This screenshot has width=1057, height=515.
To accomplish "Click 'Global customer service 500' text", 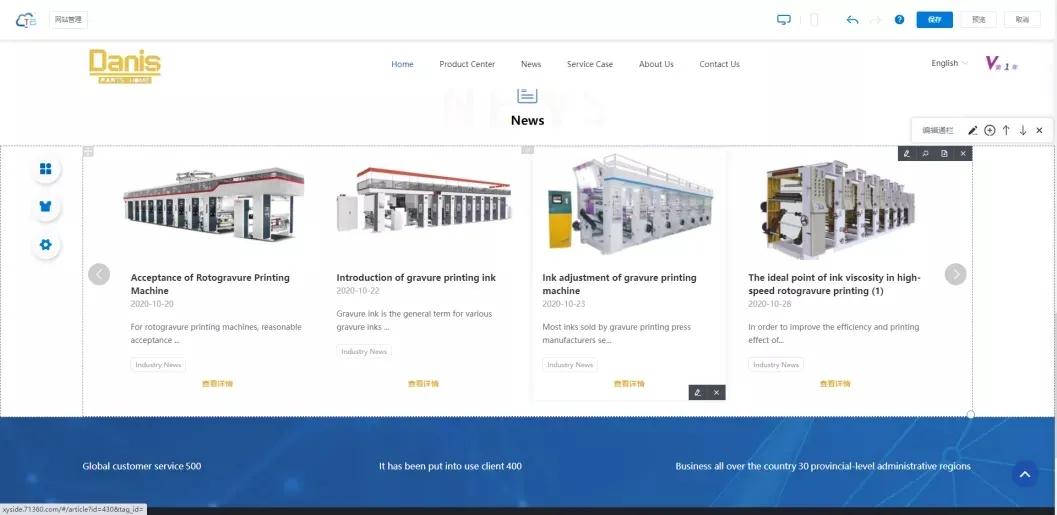I will [x=142, y=466].
